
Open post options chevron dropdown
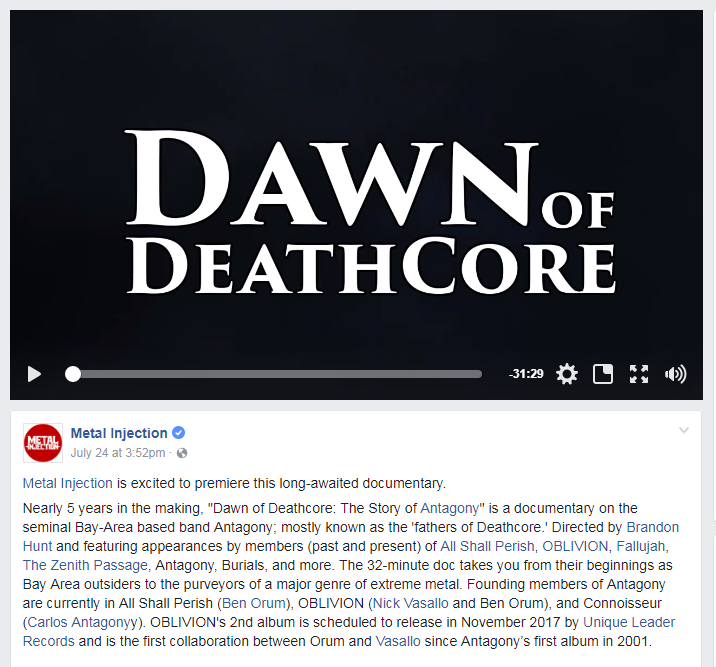click(x=684, y=430)
